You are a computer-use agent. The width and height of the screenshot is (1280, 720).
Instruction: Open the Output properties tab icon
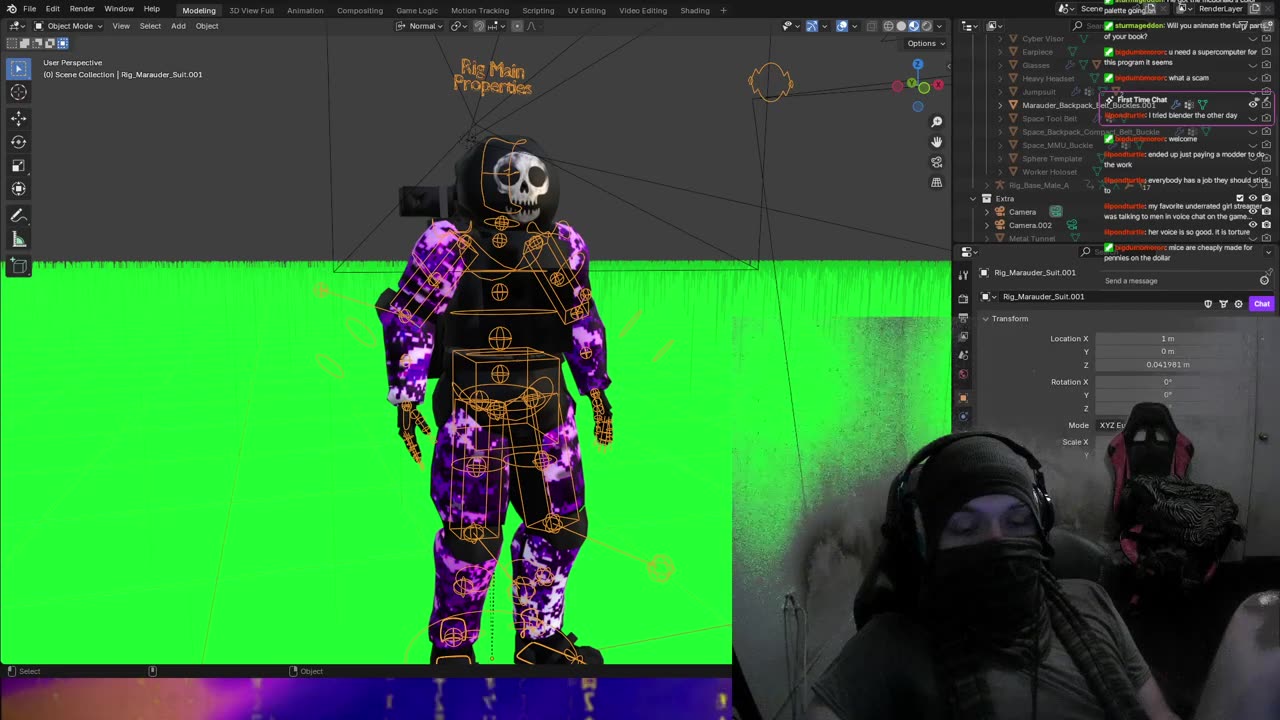point(963,317)
